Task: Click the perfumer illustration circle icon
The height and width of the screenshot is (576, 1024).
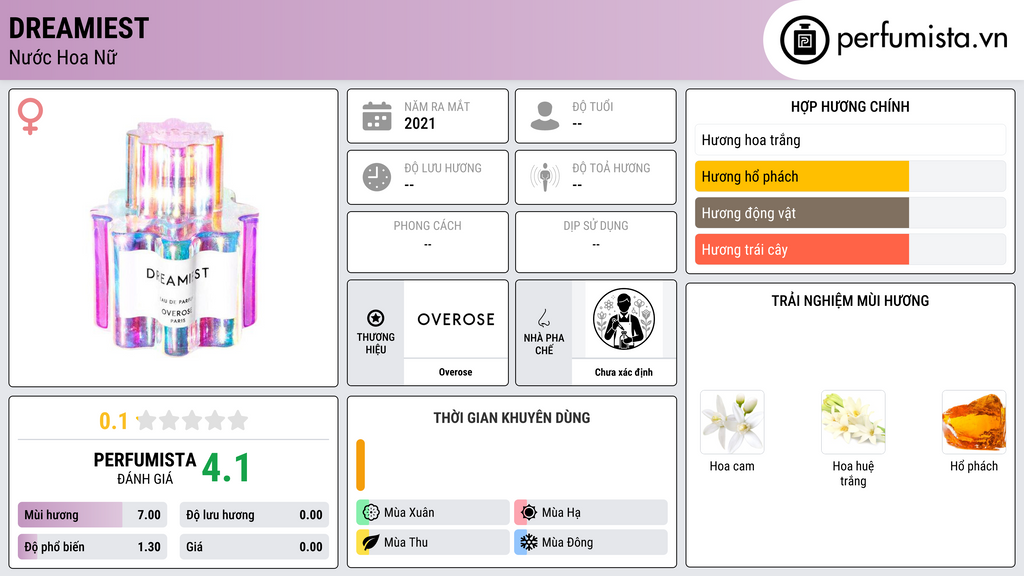Action: pyautogui.click(x=624, y=319)
